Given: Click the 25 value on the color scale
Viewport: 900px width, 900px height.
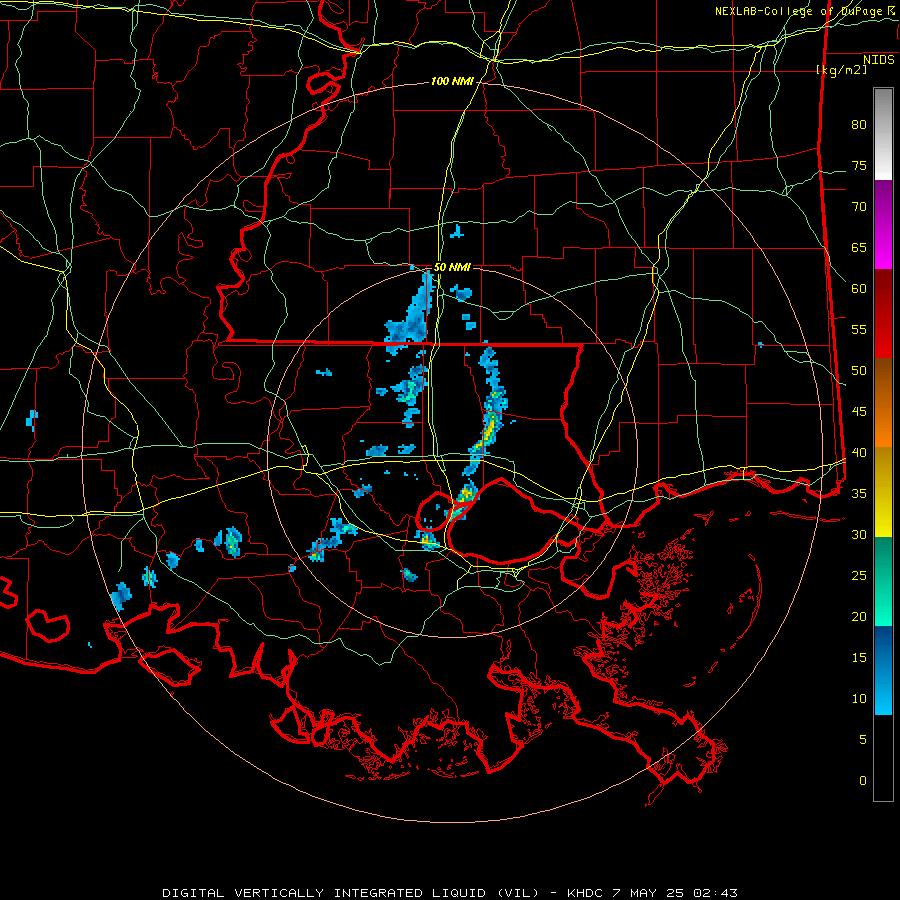Looking at the screenshot, I should click(859, 575).
